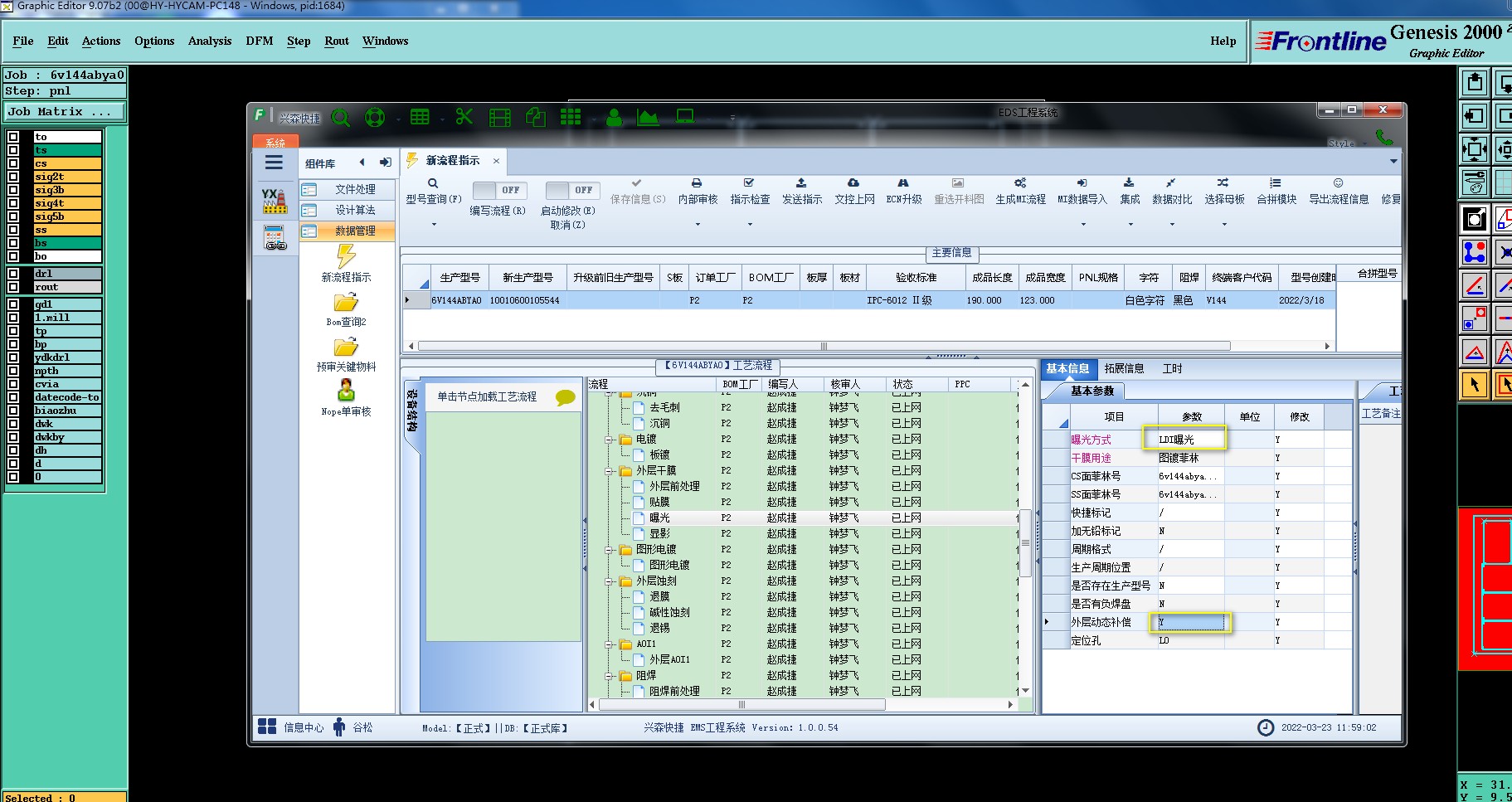Viewport: 1512px width, 802px height.
Task: Select 设计算法 in component library
Action: [348, 210]
